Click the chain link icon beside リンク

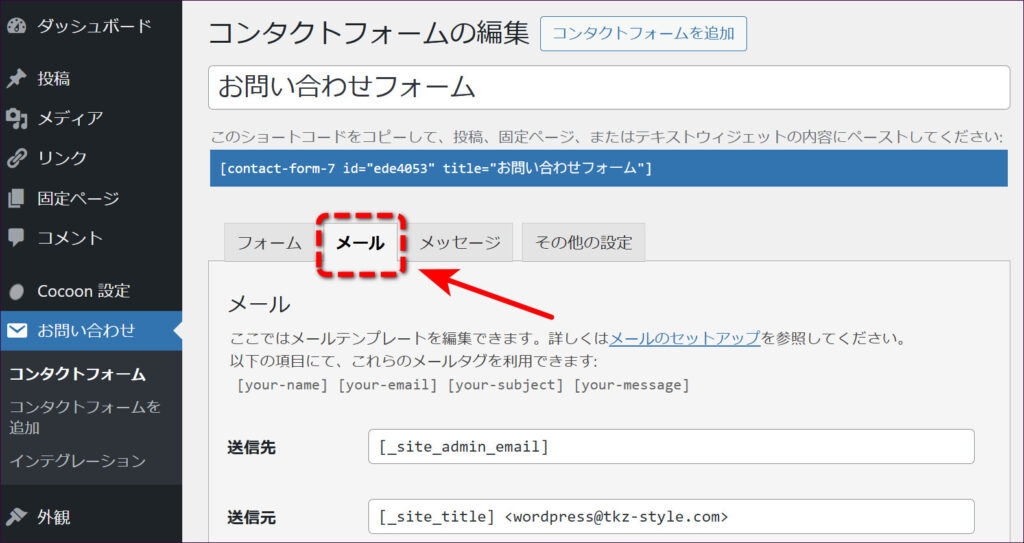(16, 158)
